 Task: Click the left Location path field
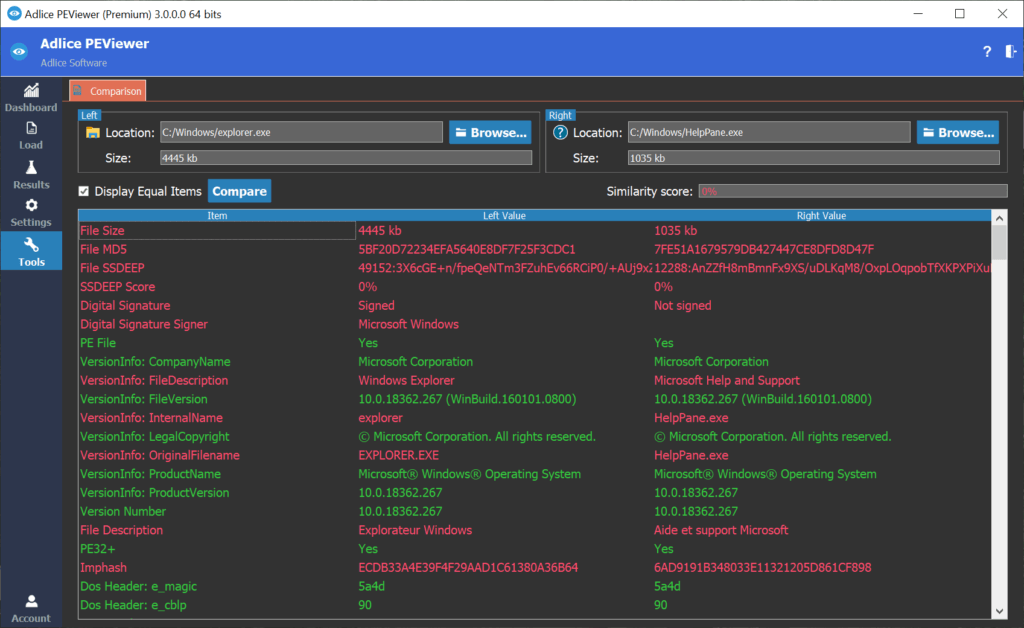(300, 132)
